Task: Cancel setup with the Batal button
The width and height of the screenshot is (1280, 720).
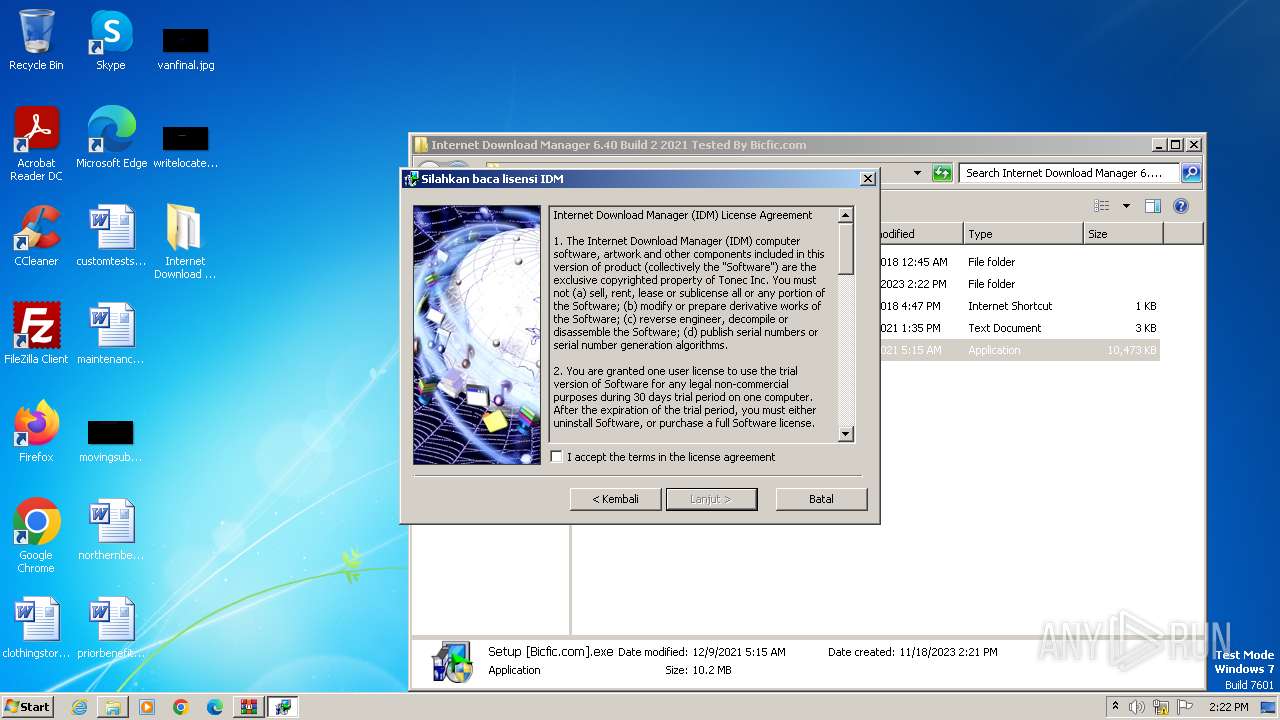Action: pyautogui.click(x=821, y=499)
